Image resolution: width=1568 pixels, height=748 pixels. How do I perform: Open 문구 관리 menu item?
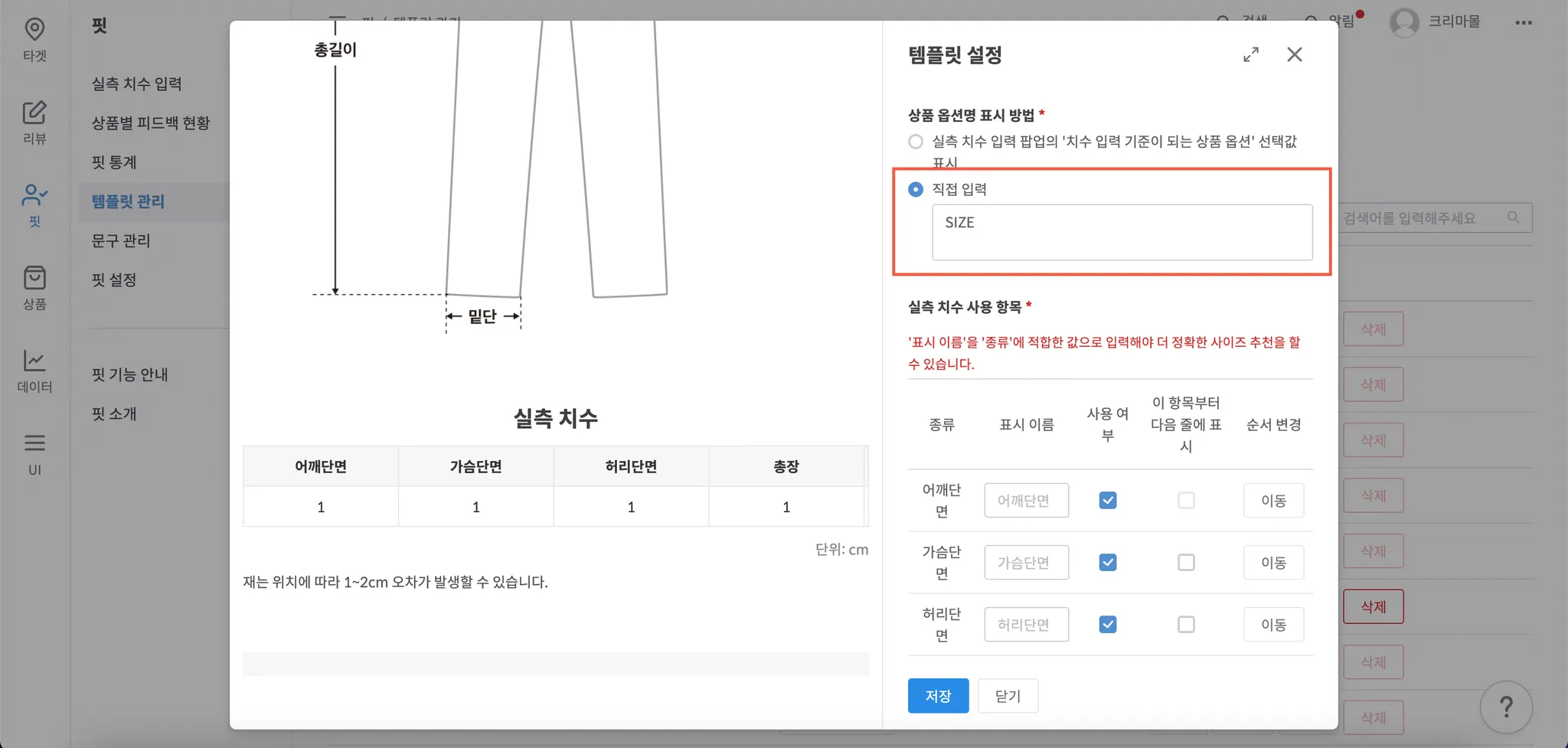[x=121, y=240]
